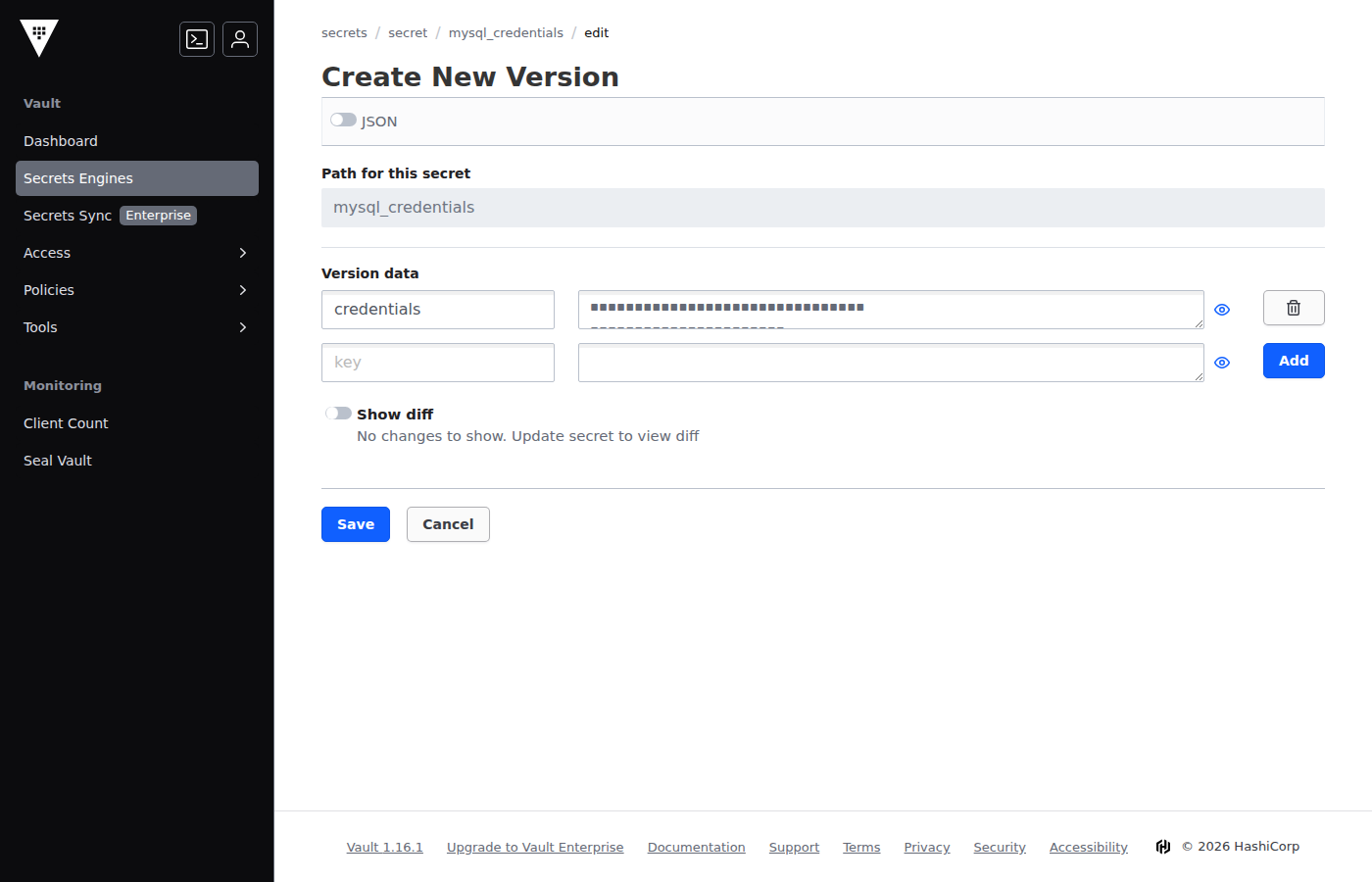1372x882 pixels.
Task: Click the 'Path for this secret' label
Action: click(396, 173)
